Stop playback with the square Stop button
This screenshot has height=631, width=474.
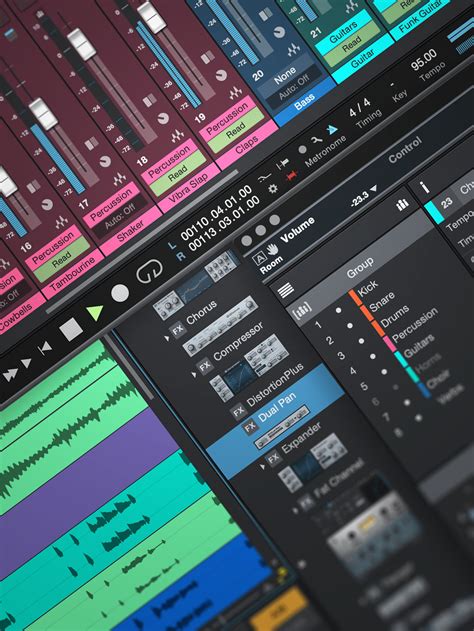(x=71, y=329)
